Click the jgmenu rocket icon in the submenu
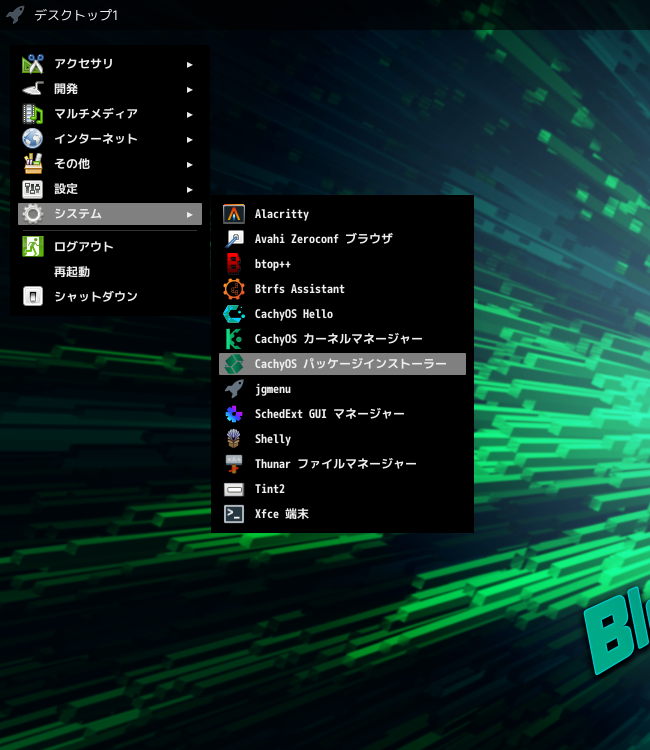Image resolution: width=650 pixels, height=750 pixels. (x=234, y=389)
